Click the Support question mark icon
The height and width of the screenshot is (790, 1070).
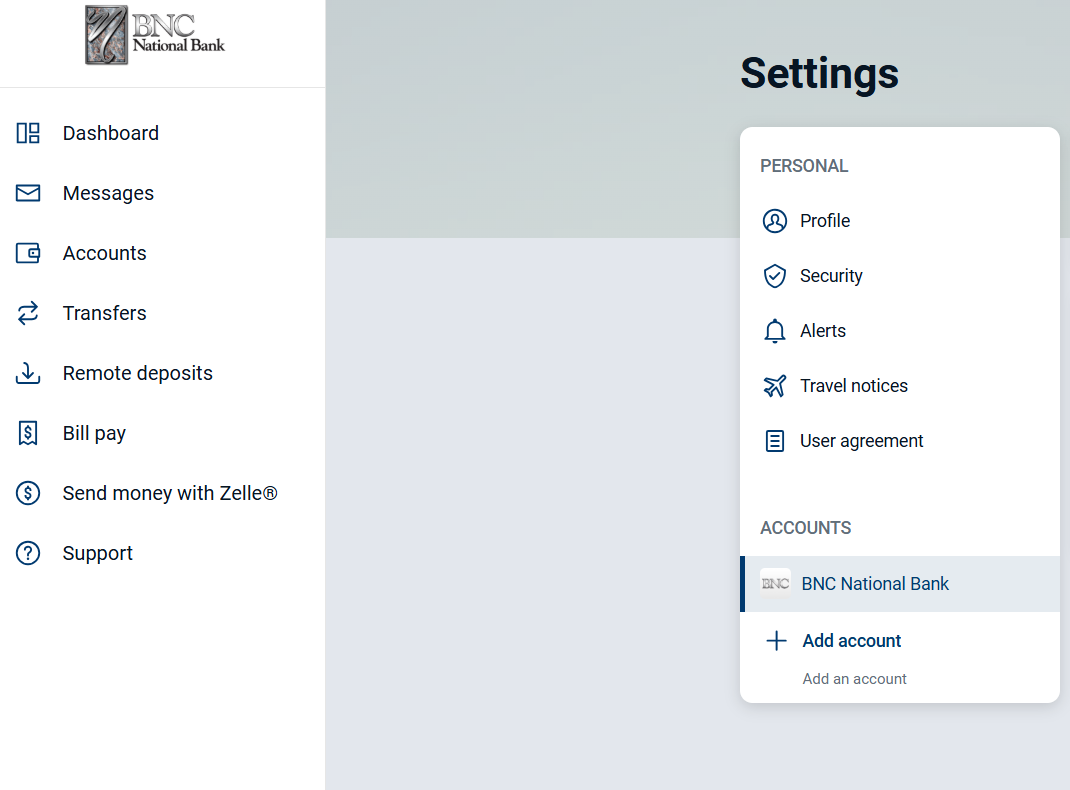click(28, 553)
